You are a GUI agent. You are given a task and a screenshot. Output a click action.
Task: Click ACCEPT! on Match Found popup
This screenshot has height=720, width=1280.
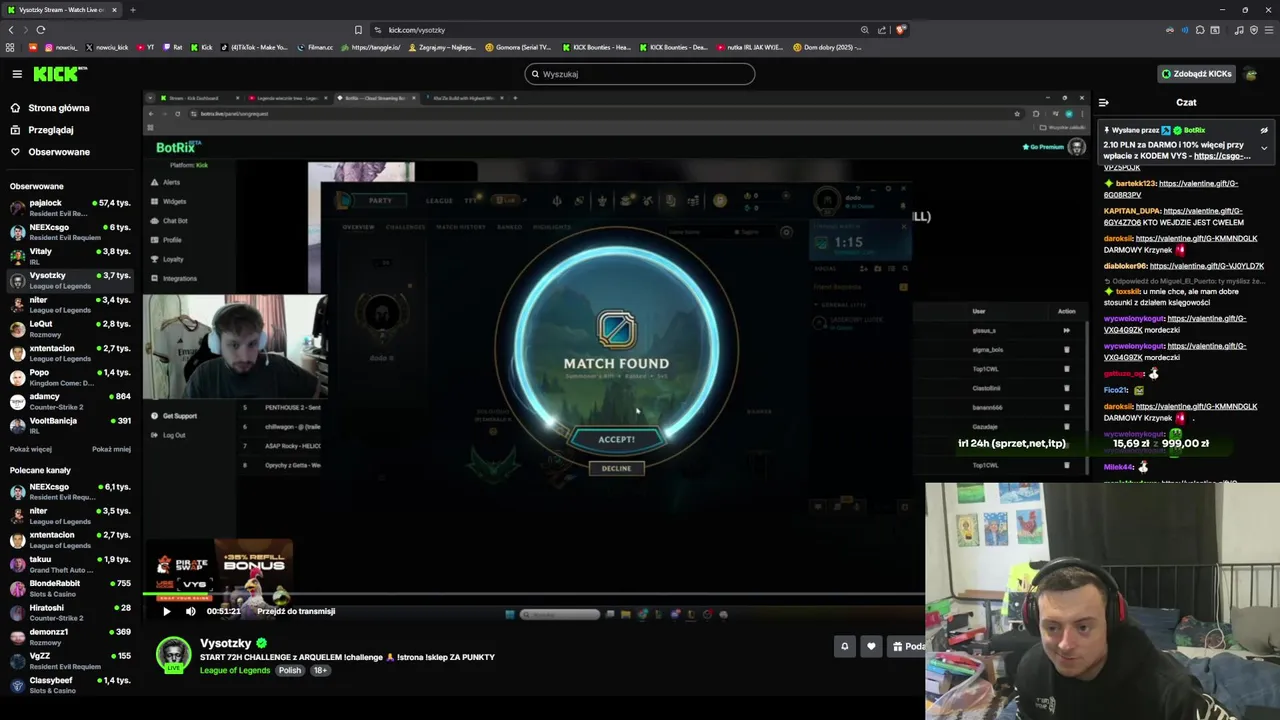[616, 439]
